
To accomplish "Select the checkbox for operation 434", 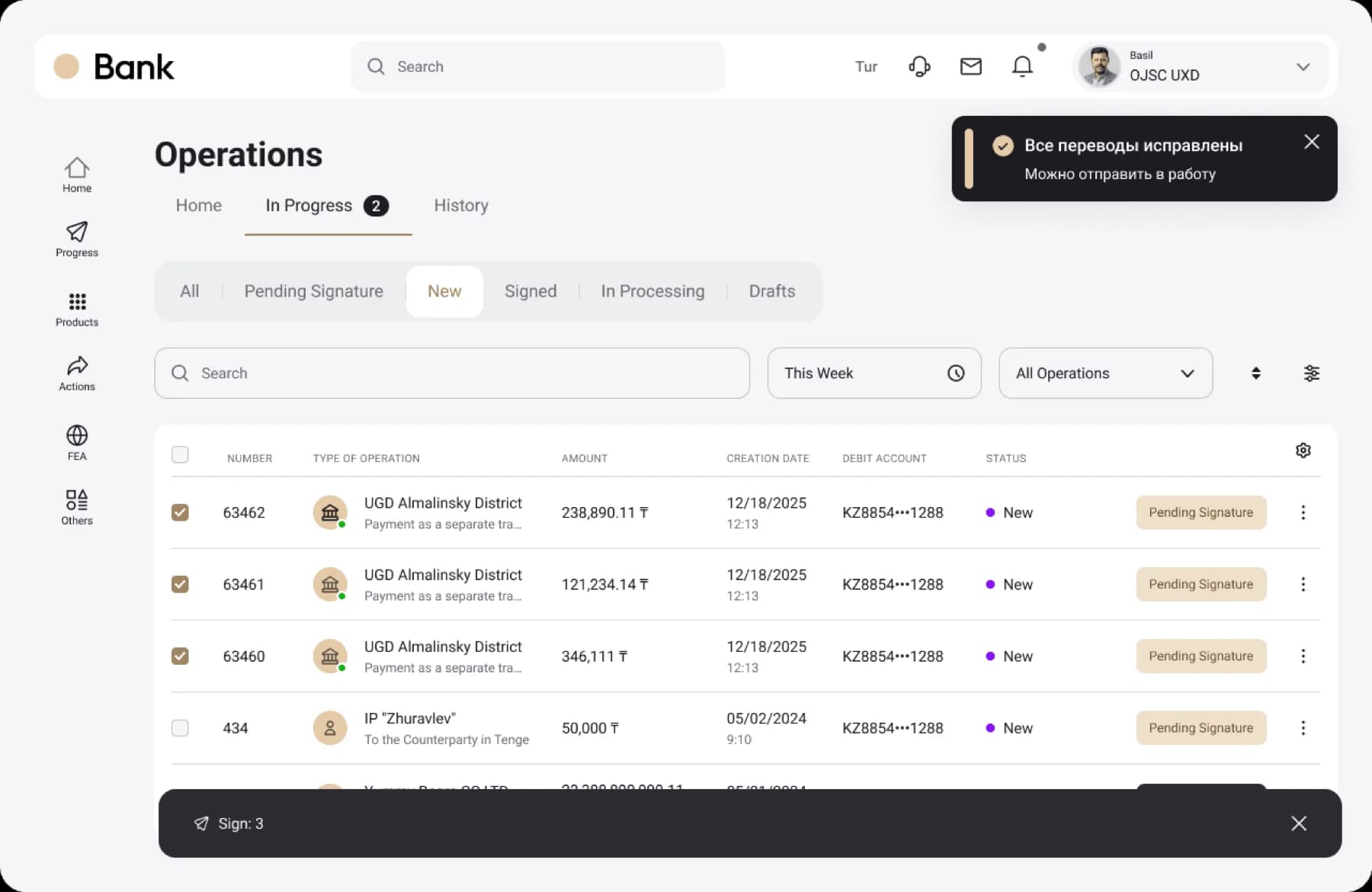I will tap(180, 728).
